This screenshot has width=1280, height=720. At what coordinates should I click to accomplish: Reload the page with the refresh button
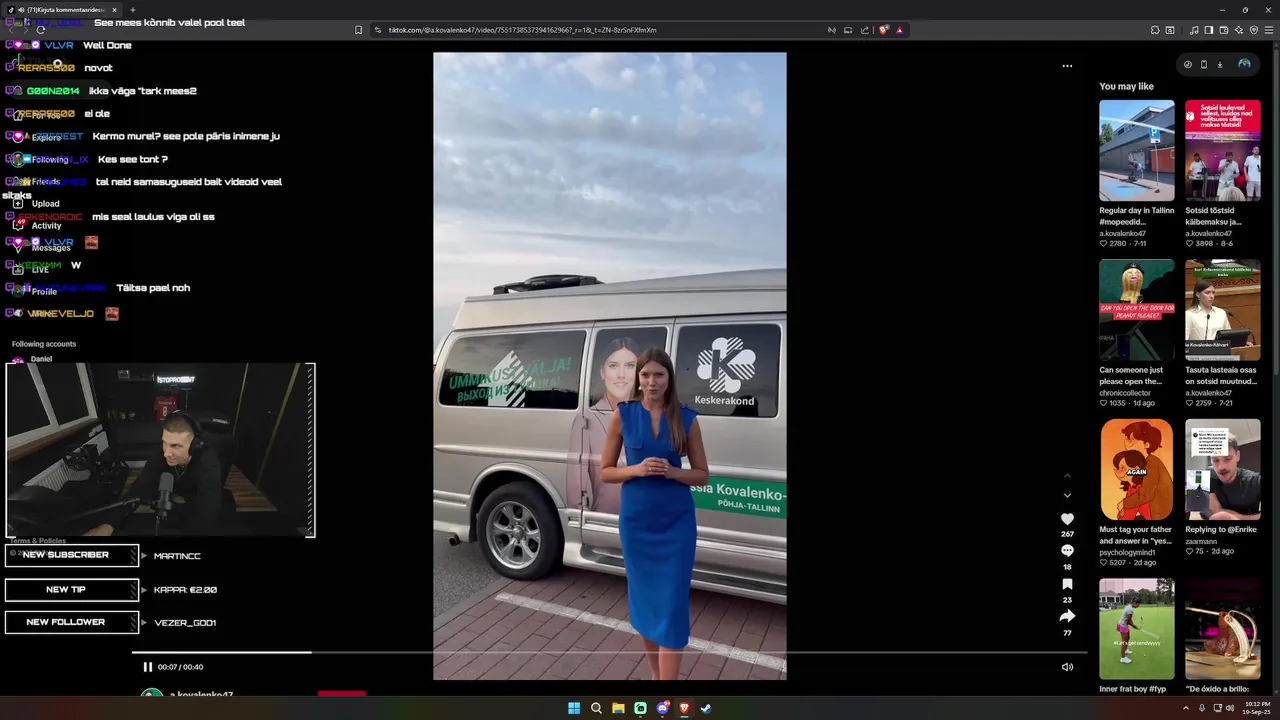(x=41, y=30)
